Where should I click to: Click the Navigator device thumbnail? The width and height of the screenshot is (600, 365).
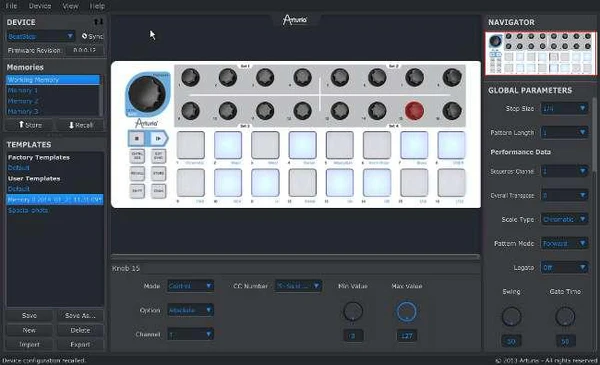click(x=541, y=54)
